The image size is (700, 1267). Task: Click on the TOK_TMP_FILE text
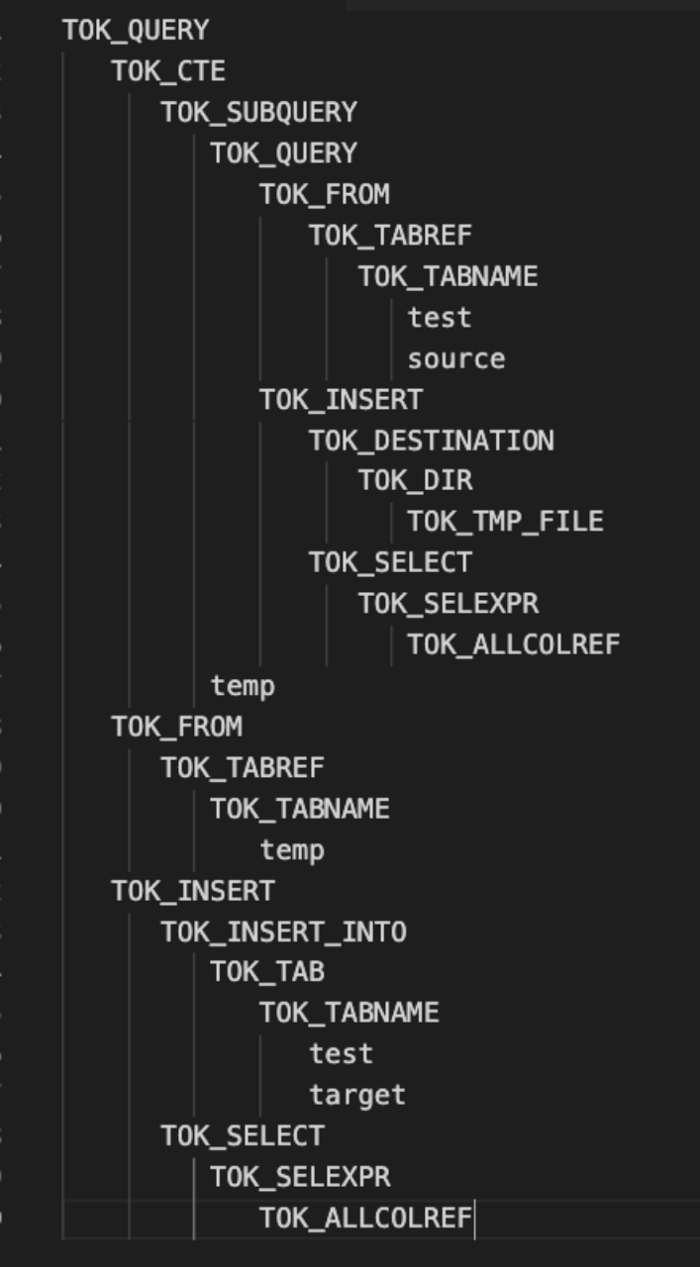505,522
